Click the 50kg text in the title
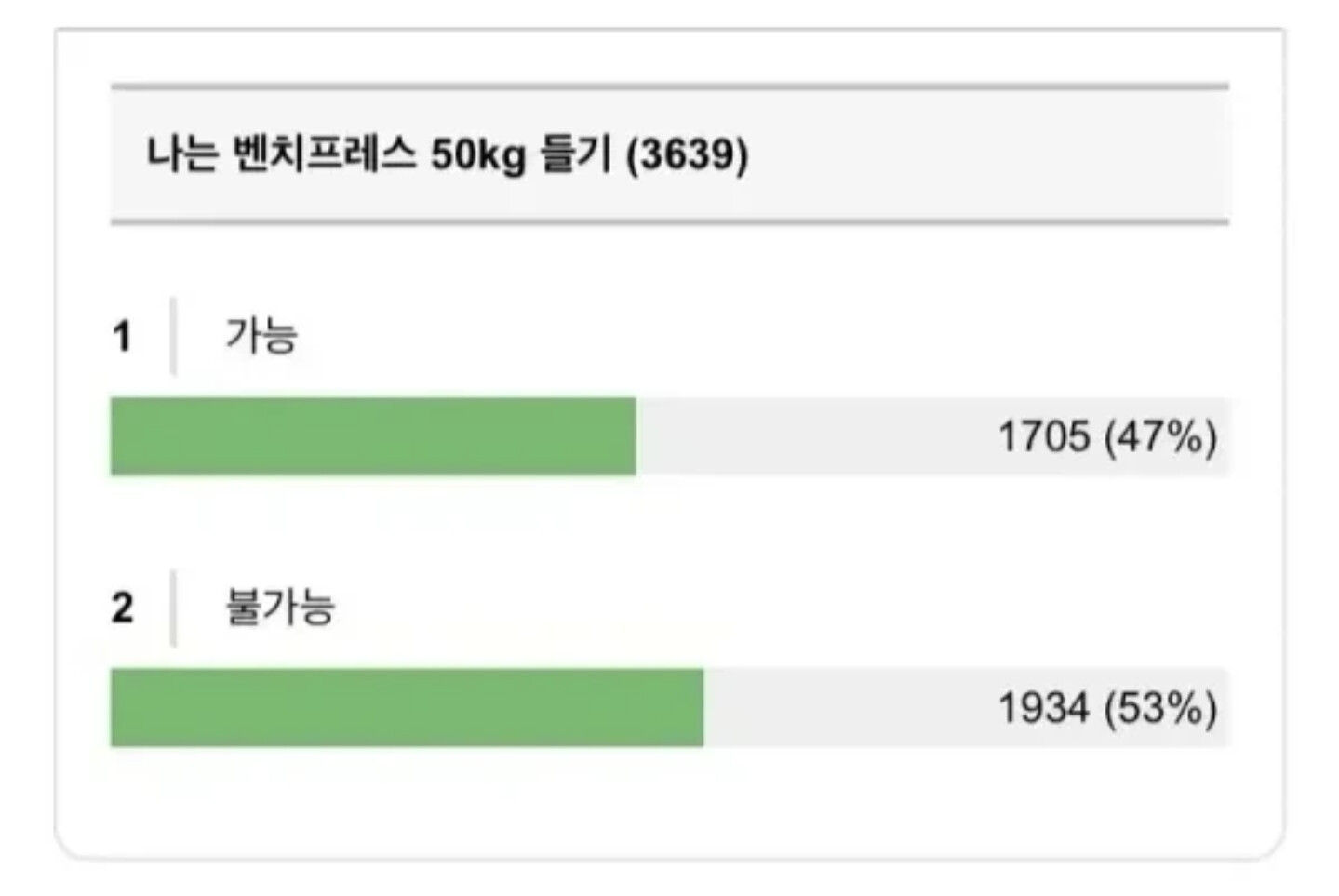This screenshot has width=1339, height=896. [x=478, y=155]
